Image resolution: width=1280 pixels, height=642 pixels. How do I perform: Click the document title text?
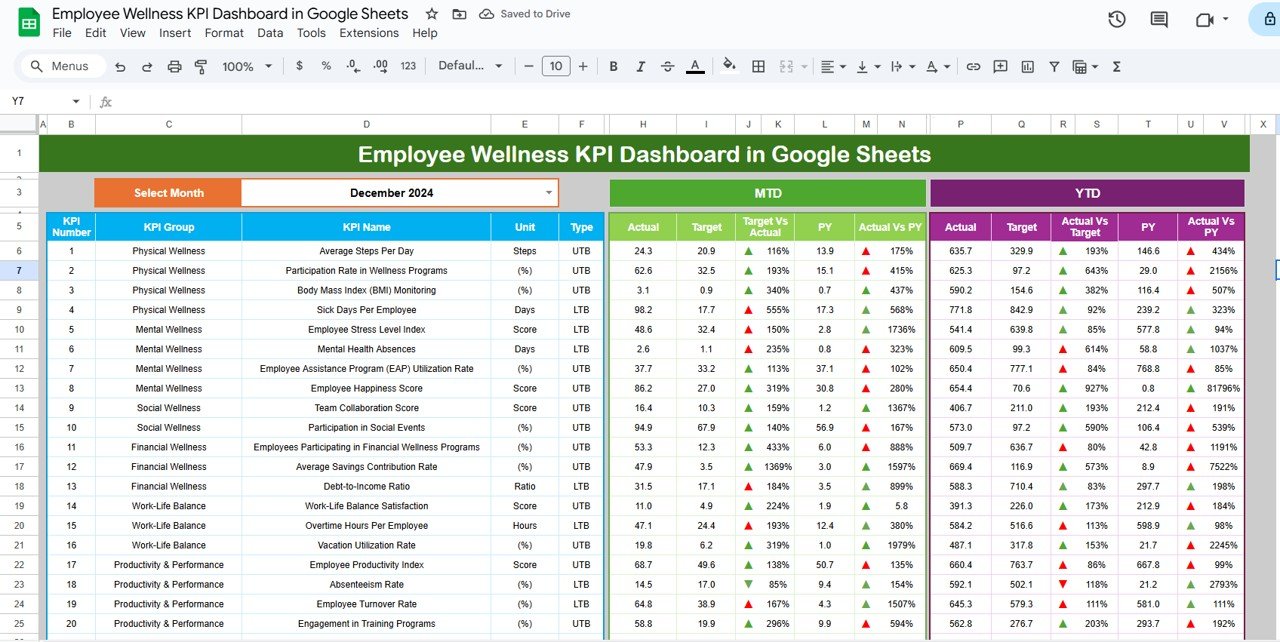point(230,14)
